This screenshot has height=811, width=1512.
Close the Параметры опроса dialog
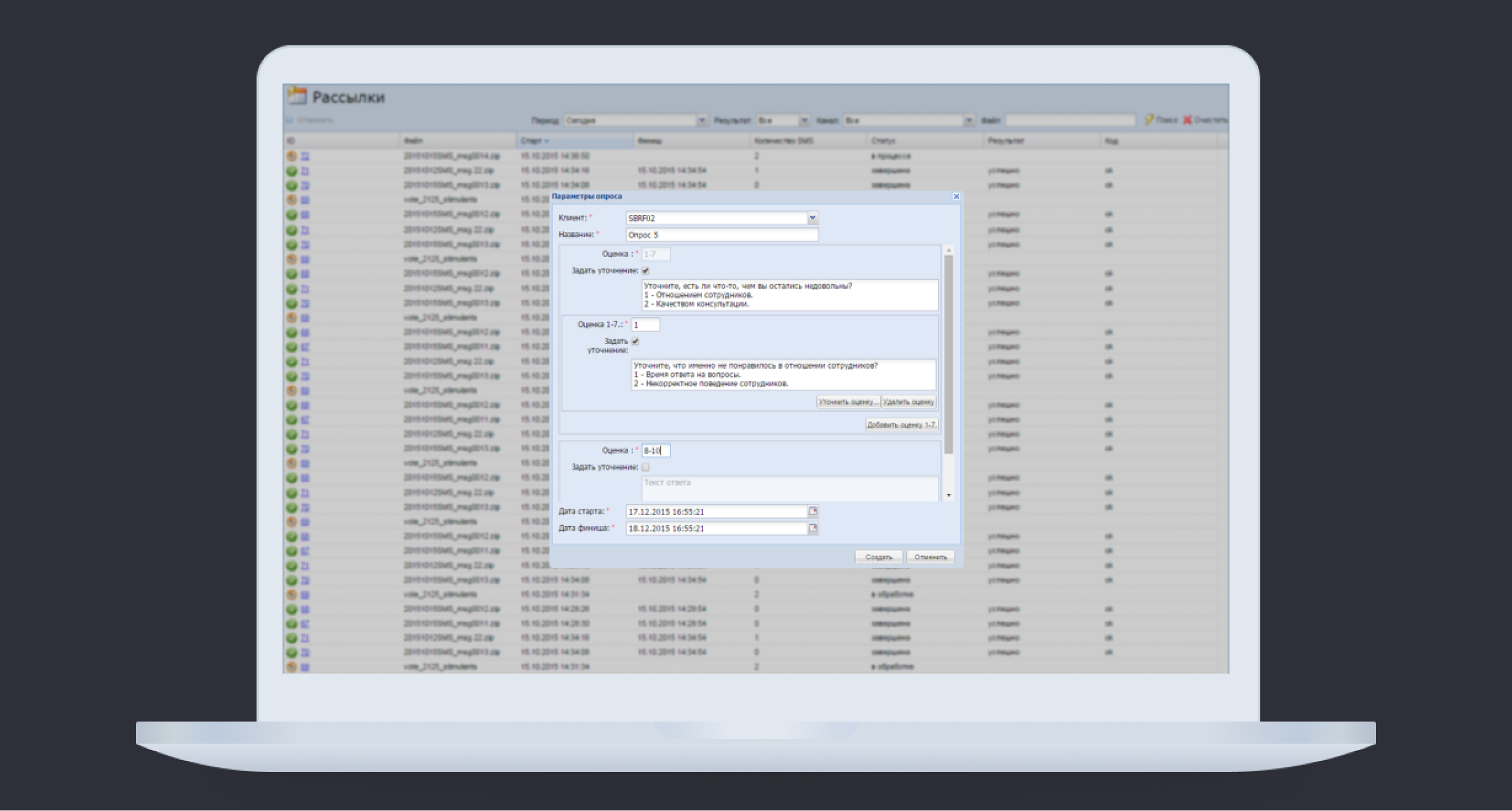click(956, 197)
